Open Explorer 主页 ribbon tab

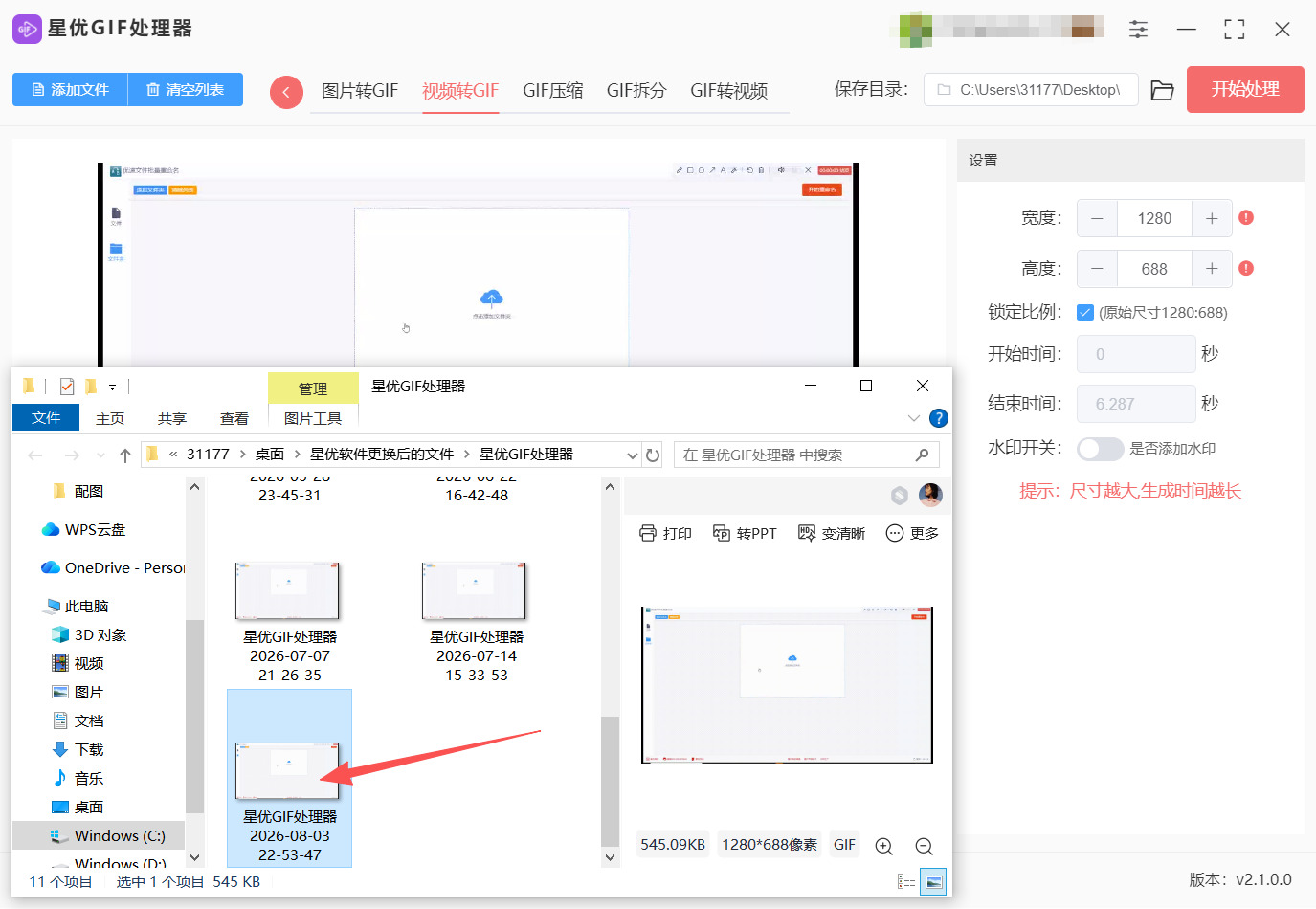(110, 418)
